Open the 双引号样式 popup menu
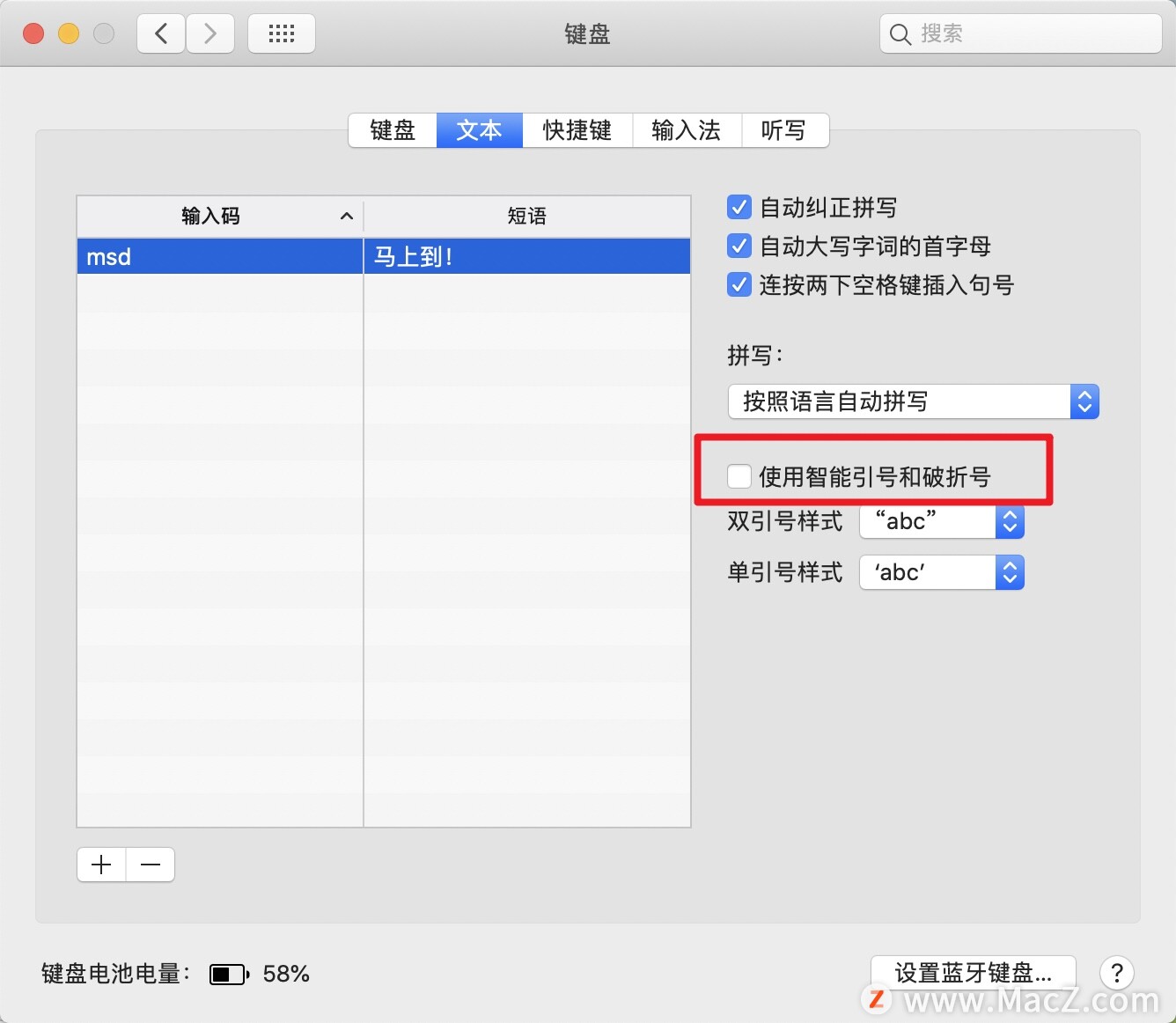The image size is (1176, 1023). (x=942, y=521)
